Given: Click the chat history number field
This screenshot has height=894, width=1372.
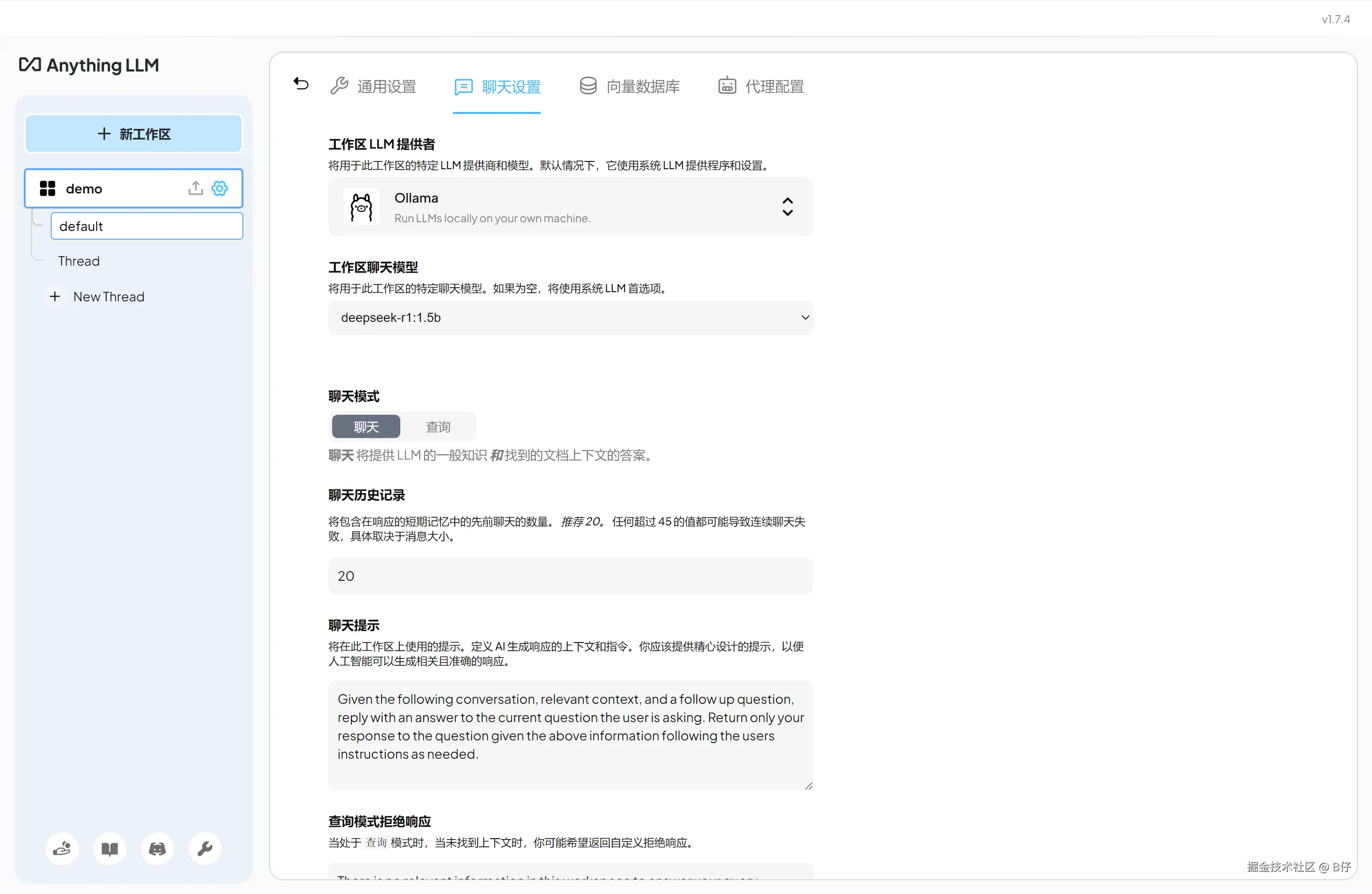Looking at the screenshot, I should coord(570,575).
